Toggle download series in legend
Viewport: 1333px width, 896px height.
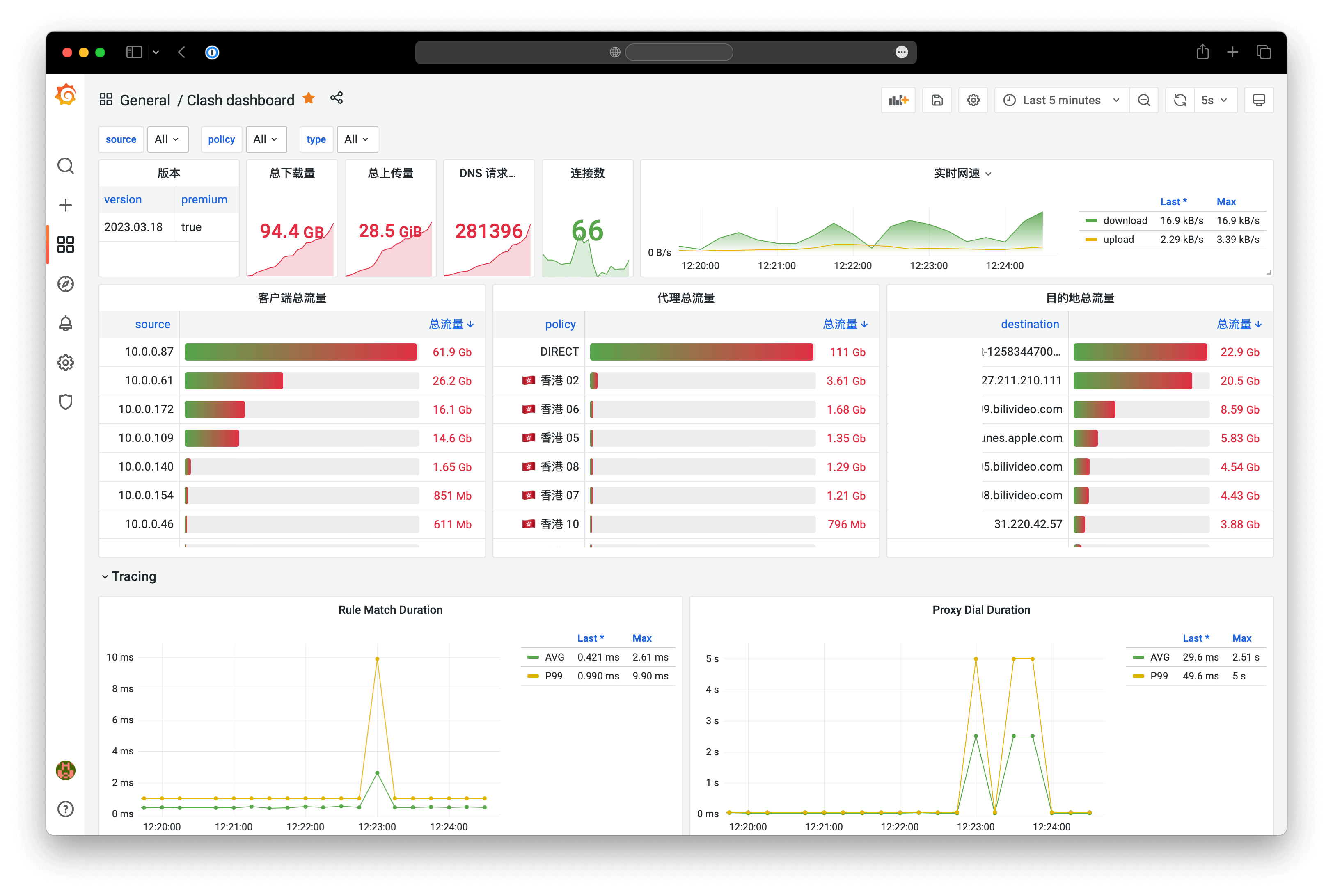coord(1125,221)
